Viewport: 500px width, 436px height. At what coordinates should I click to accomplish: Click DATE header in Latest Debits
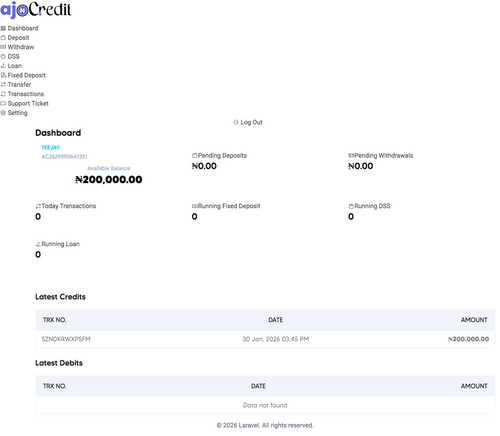[258, 386]
